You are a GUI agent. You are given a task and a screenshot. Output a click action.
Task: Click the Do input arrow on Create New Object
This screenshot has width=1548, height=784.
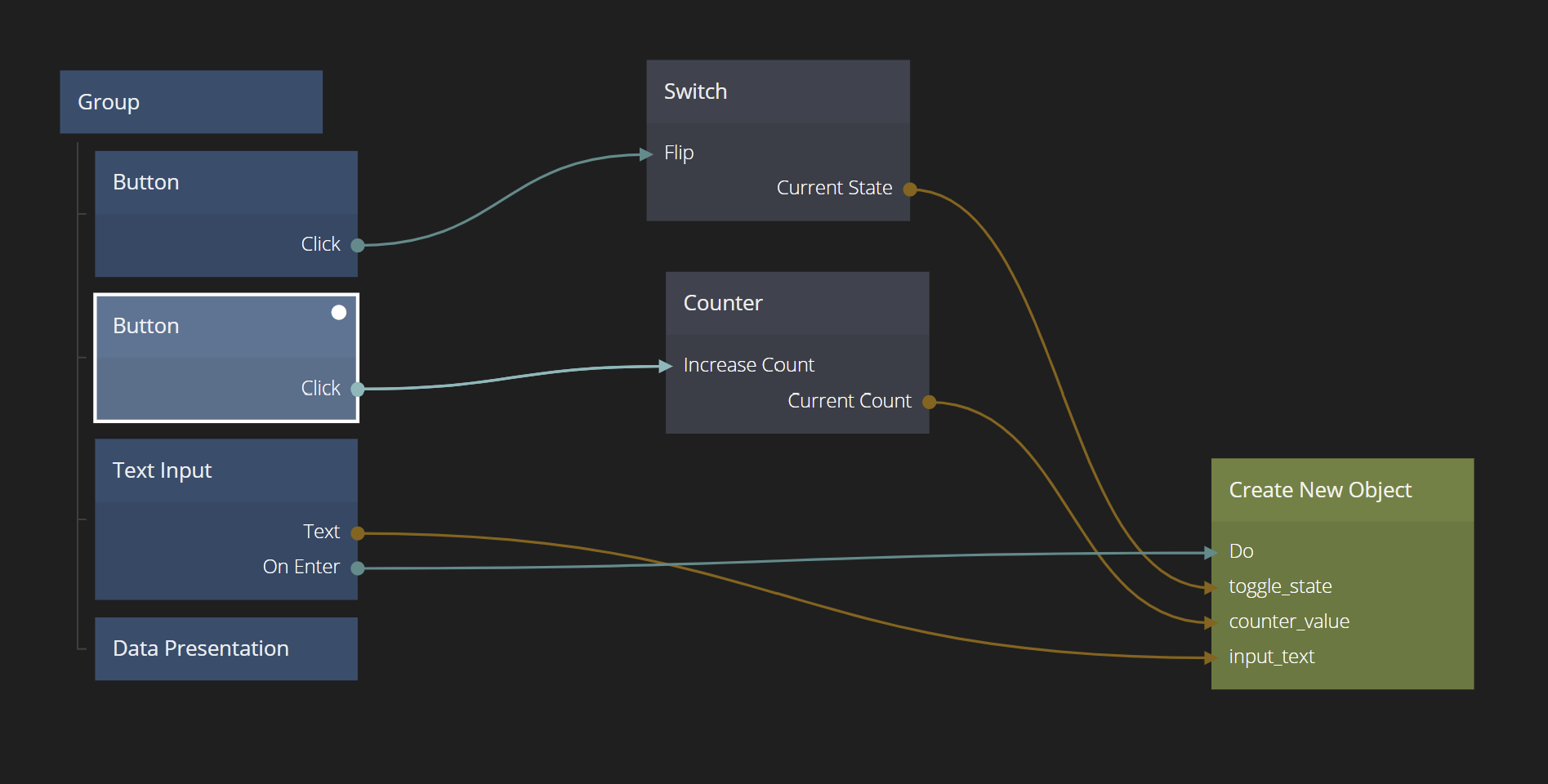(x=1211, y=553)
